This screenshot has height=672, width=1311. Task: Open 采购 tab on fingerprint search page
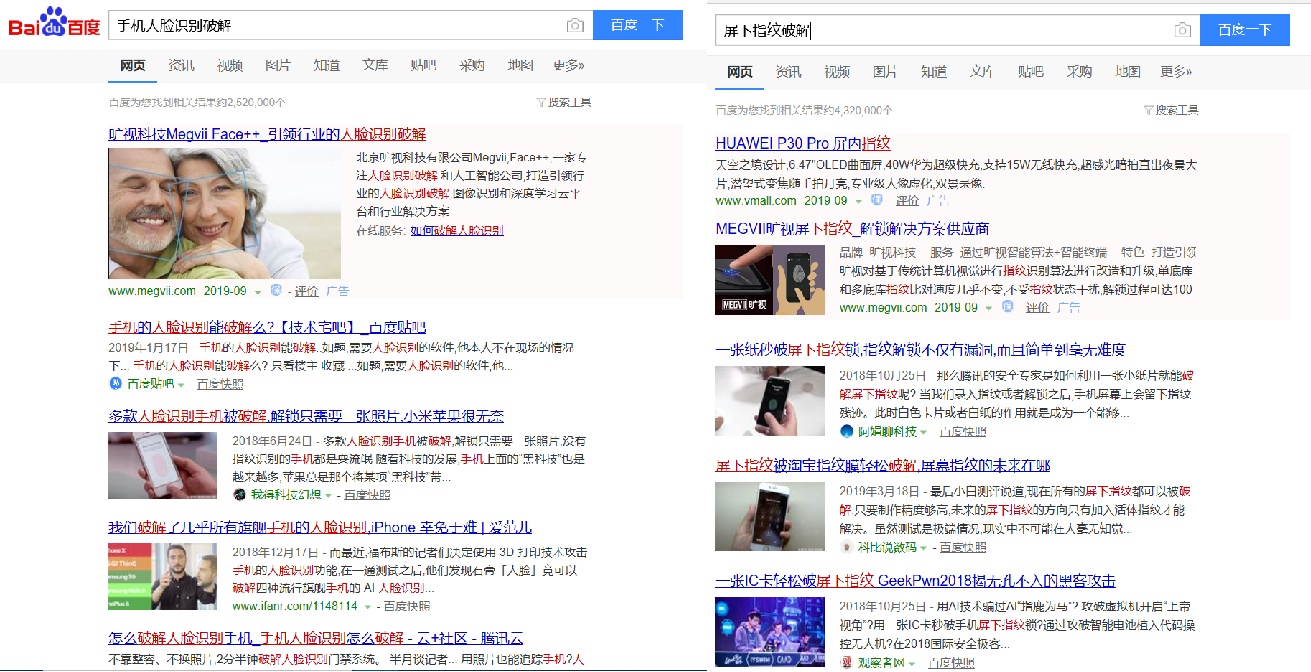(1079, 72)
